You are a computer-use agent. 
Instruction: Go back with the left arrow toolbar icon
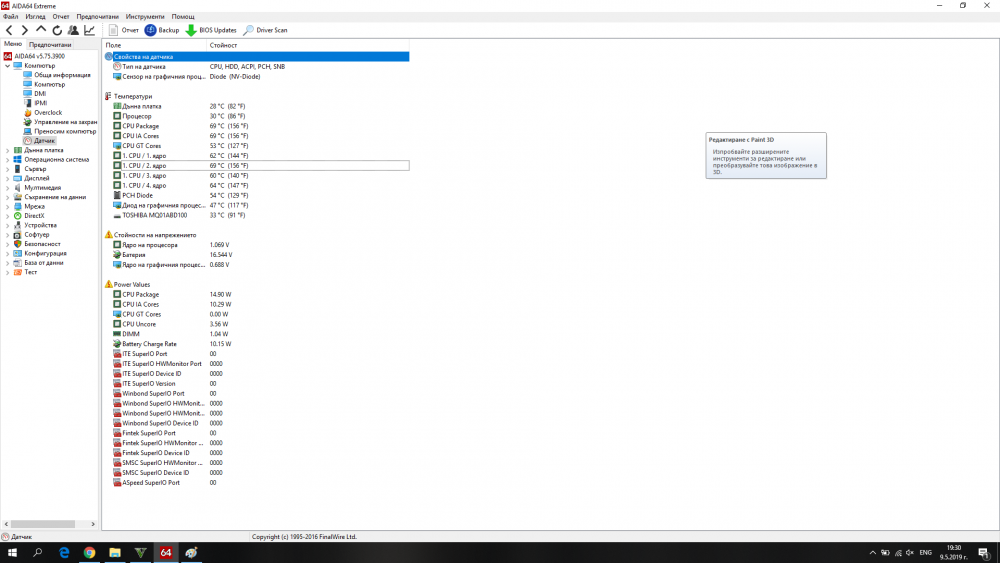click(9, 30)
